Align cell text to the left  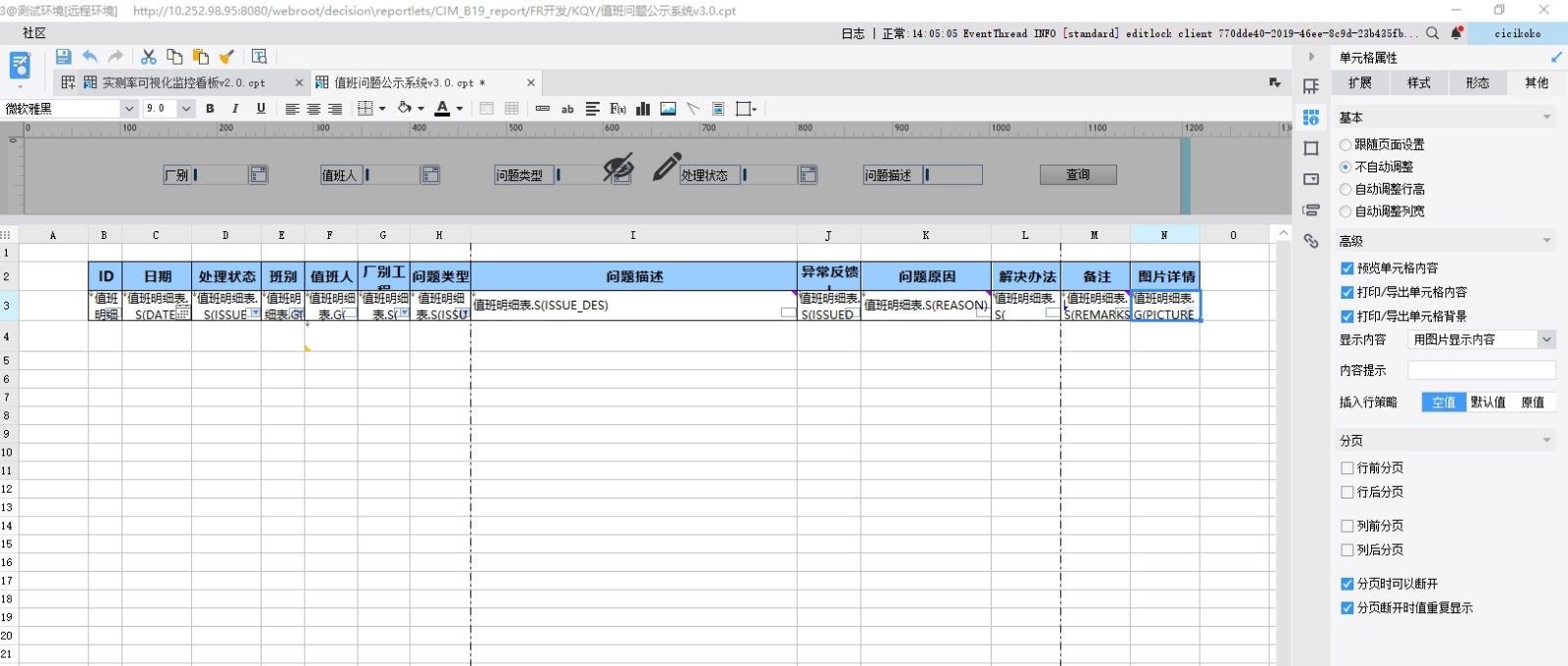pyautogui.click(x=292, y=109)
